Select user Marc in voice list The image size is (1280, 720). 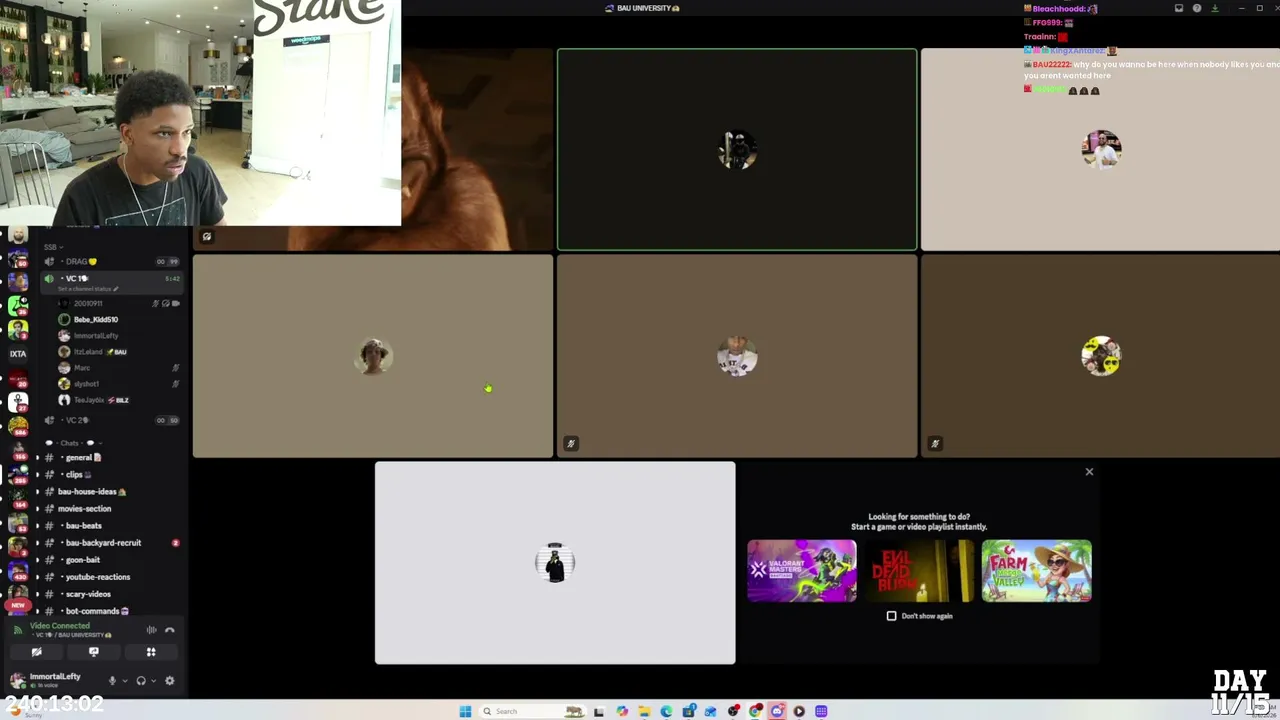pyautogui.click(x=118, y=368)
